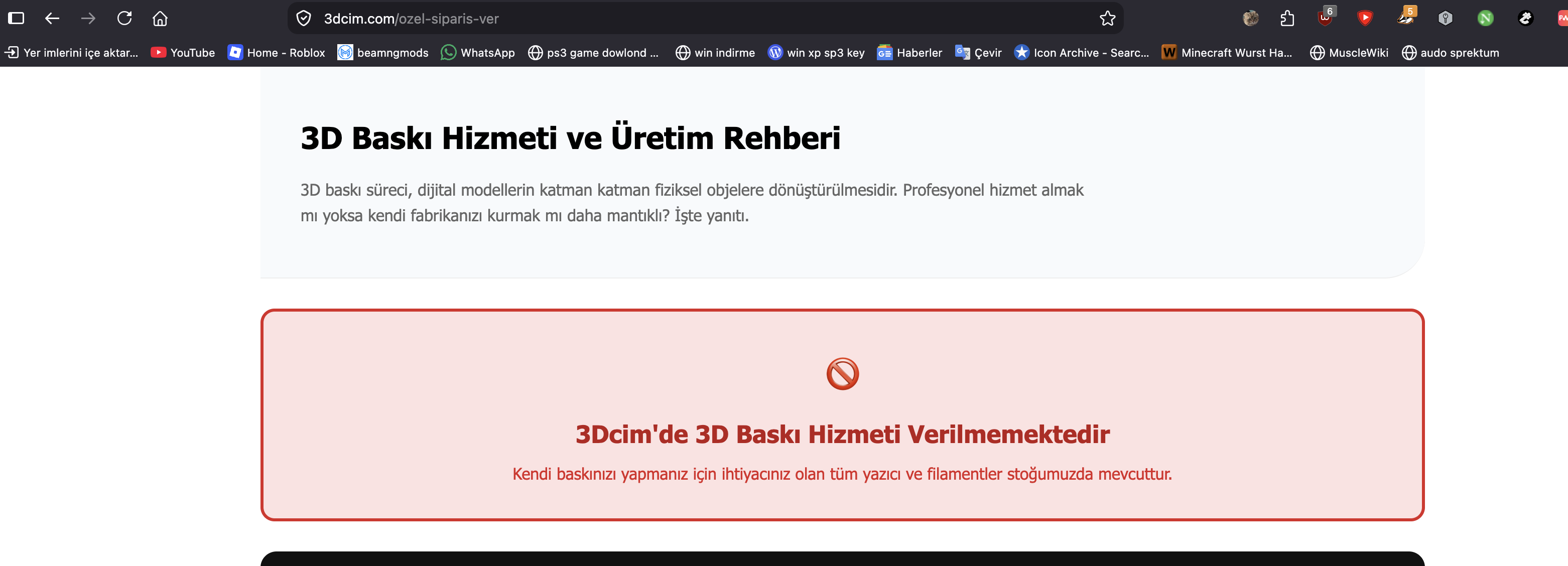Click the text 'Kendi baskınızı yapmanız için...'

(842, 474)
